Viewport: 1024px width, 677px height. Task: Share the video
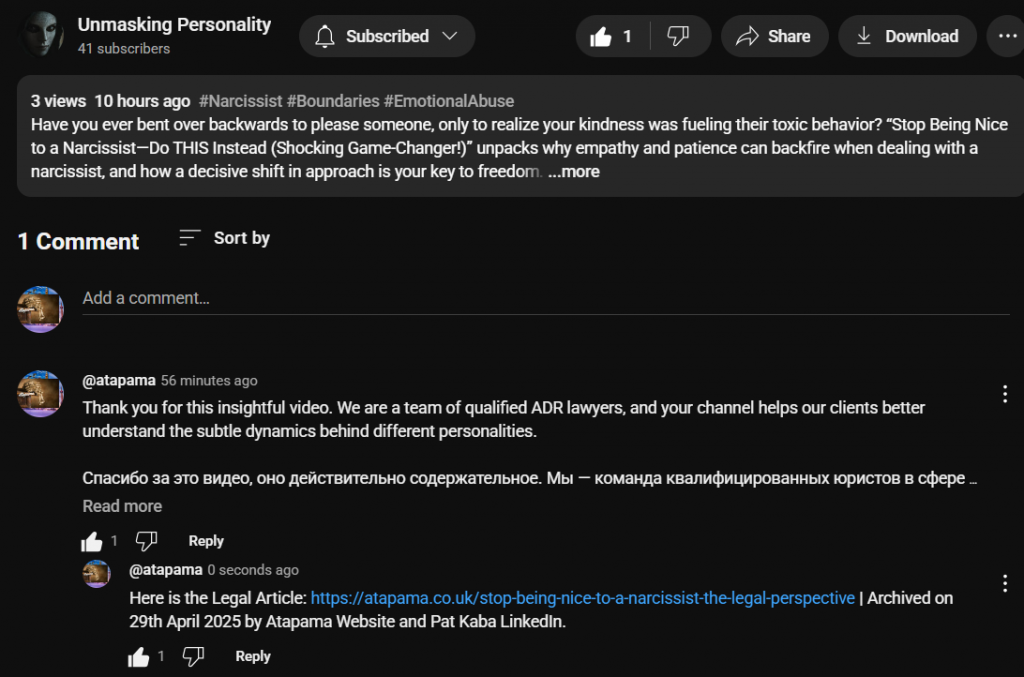[x=774, y=37]
